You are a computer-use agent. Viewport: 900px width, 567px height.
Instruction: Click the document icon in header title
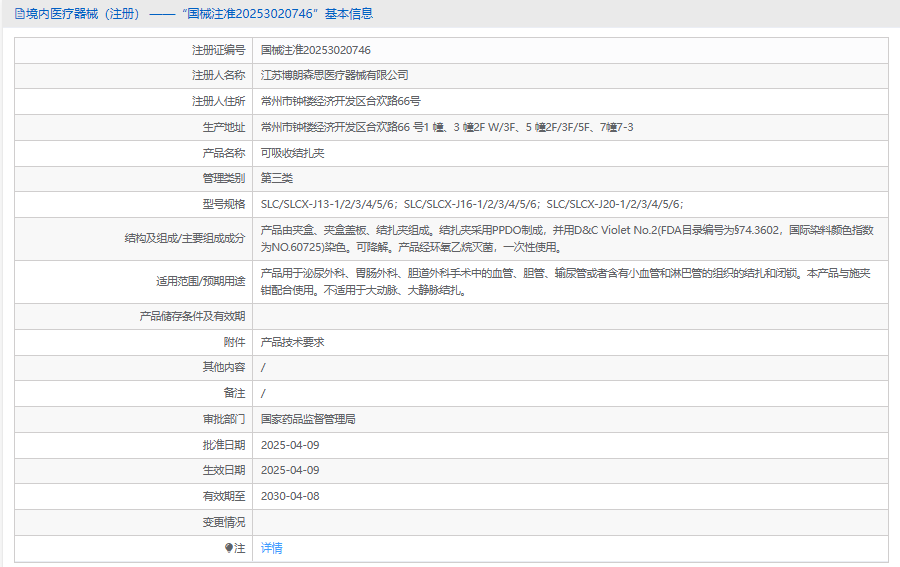[20, 14]
